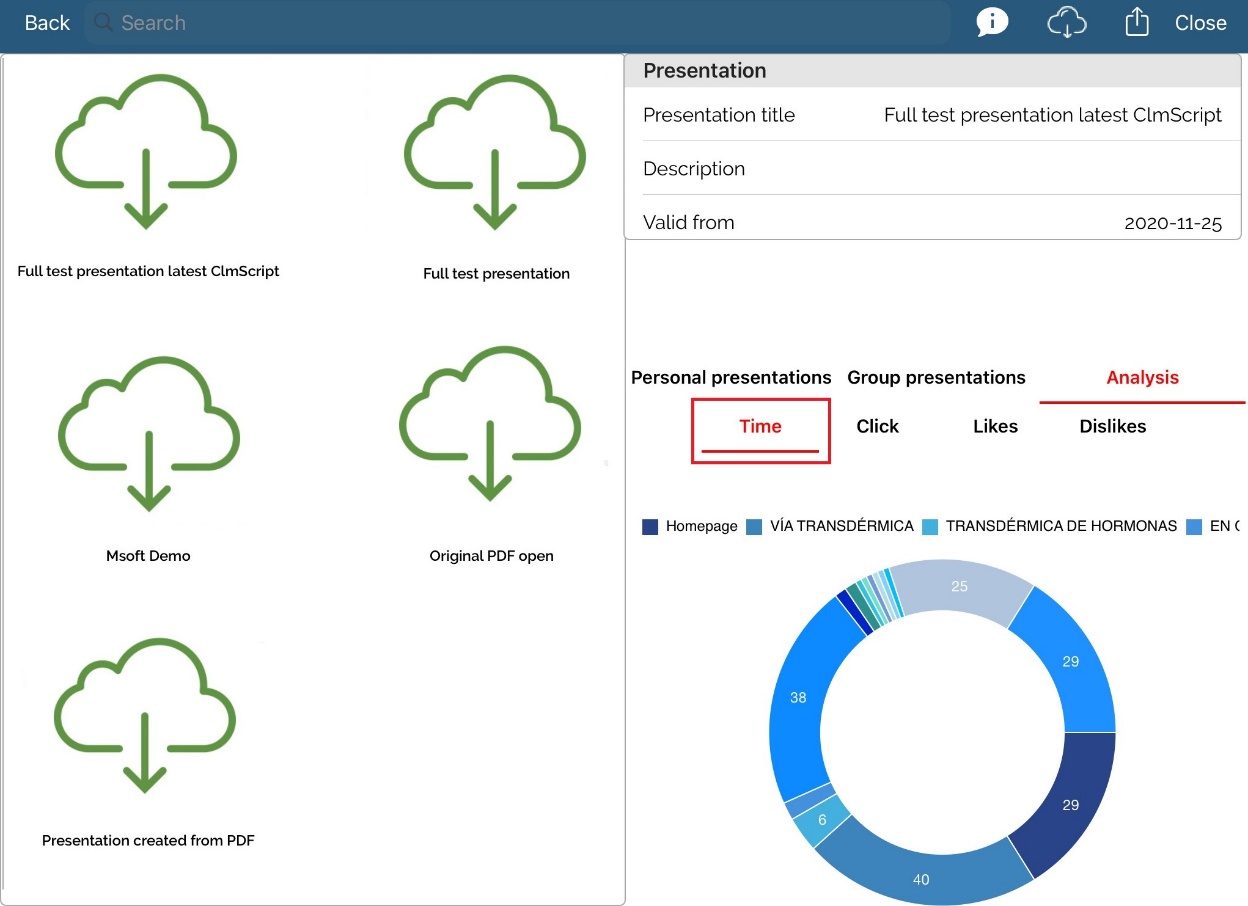
Task: Download Full test presentation latest ClmScript cloud icon
Action: click(x=146, y=150)
